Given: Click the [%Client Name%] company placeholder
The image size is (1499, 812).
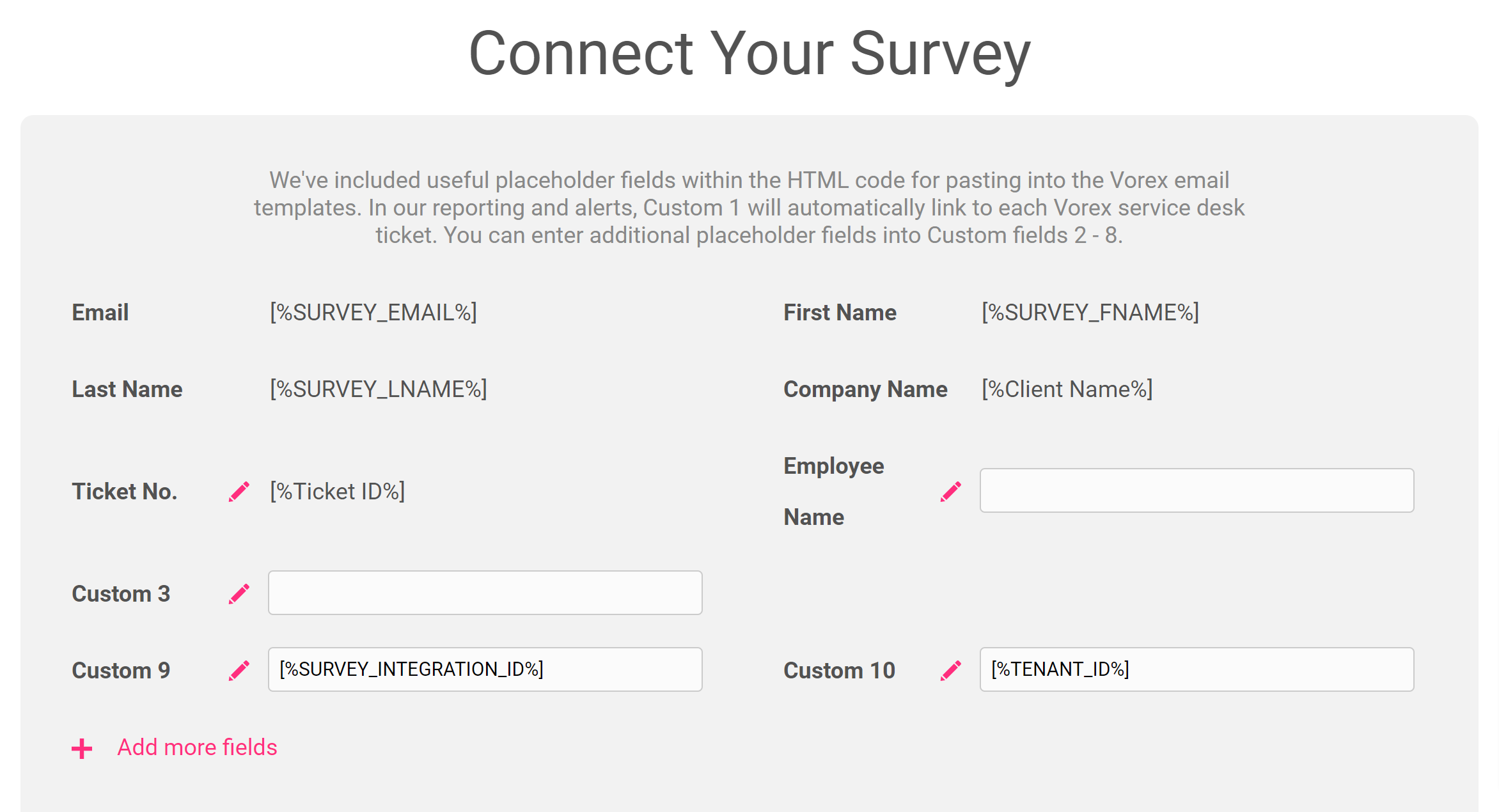Looking at the screenshot, I should coord(1067,389).
